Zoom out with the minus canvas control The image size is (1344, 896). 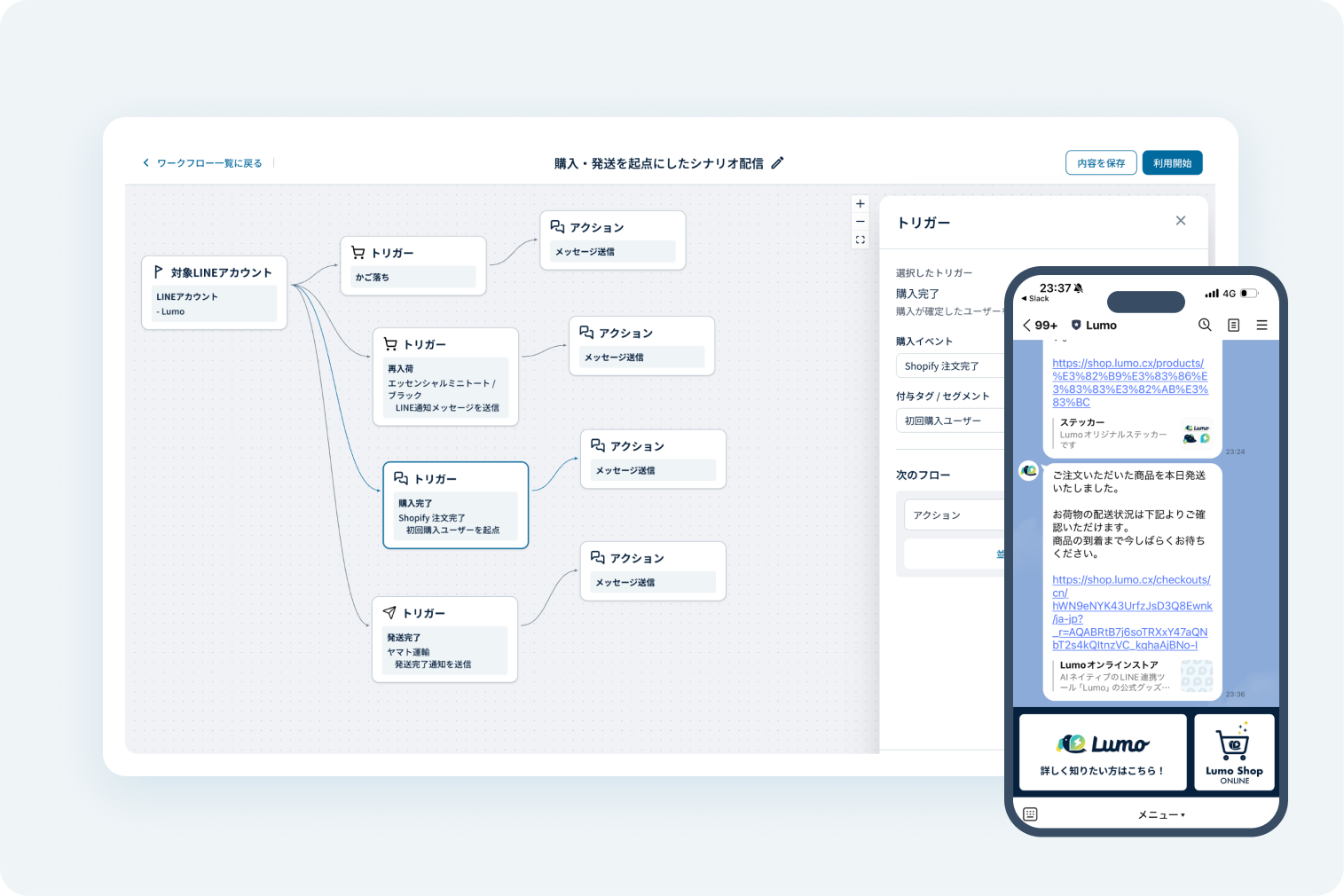860,222
